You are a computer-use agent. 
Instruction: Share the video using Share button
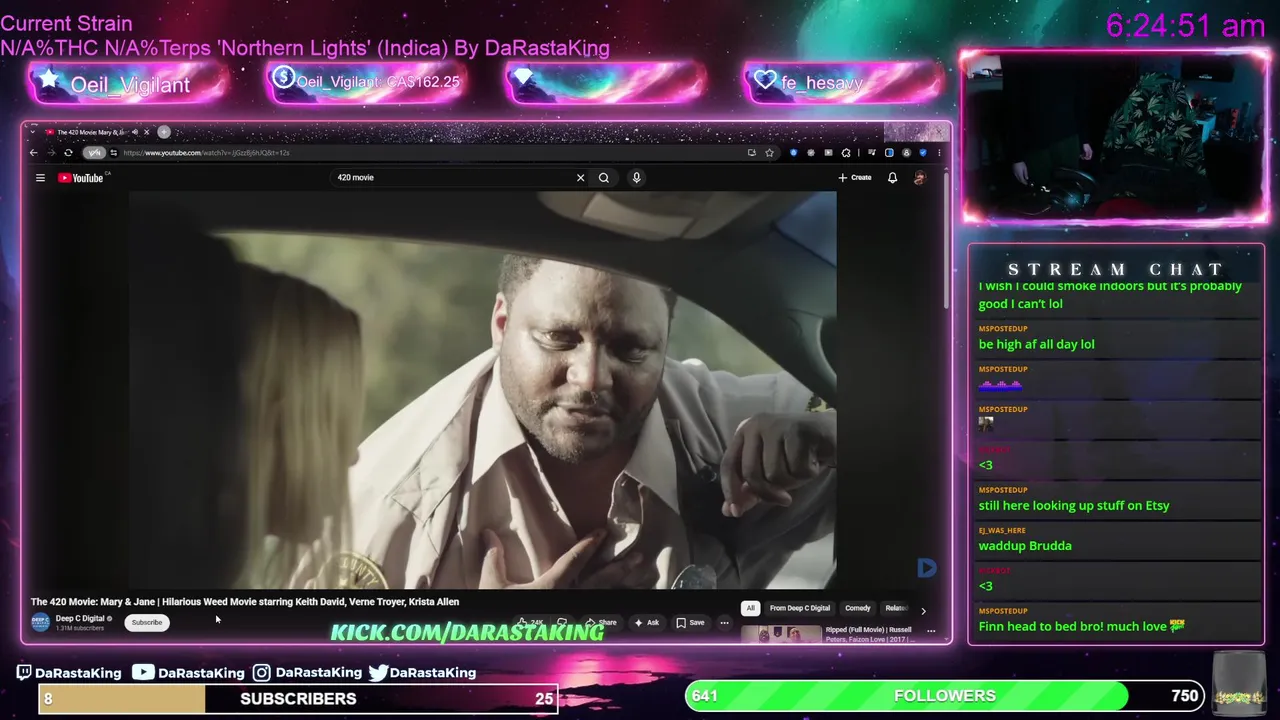coord(601,623)
